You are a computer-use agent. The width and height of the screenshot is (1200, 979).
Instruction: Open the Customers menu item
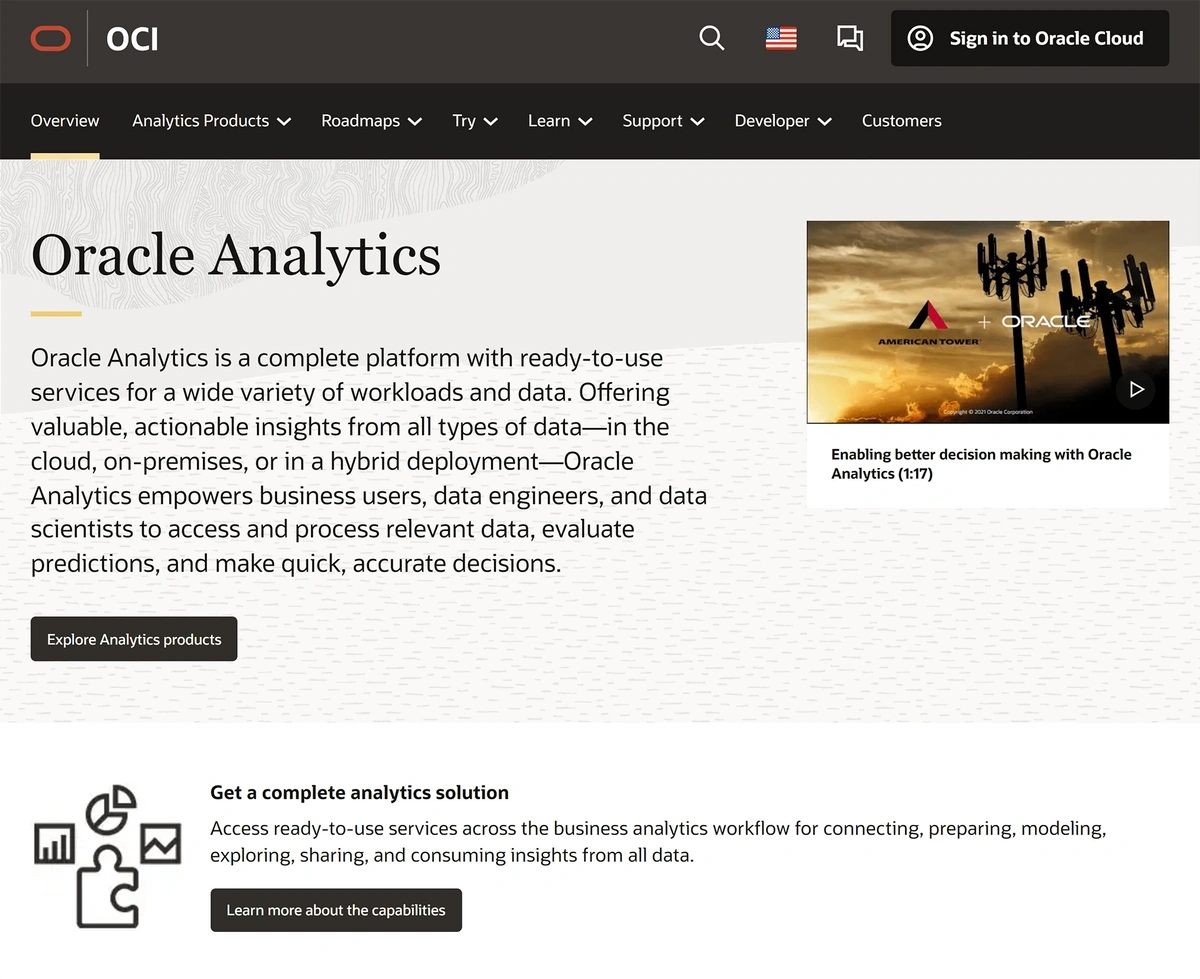coord(902,121)
